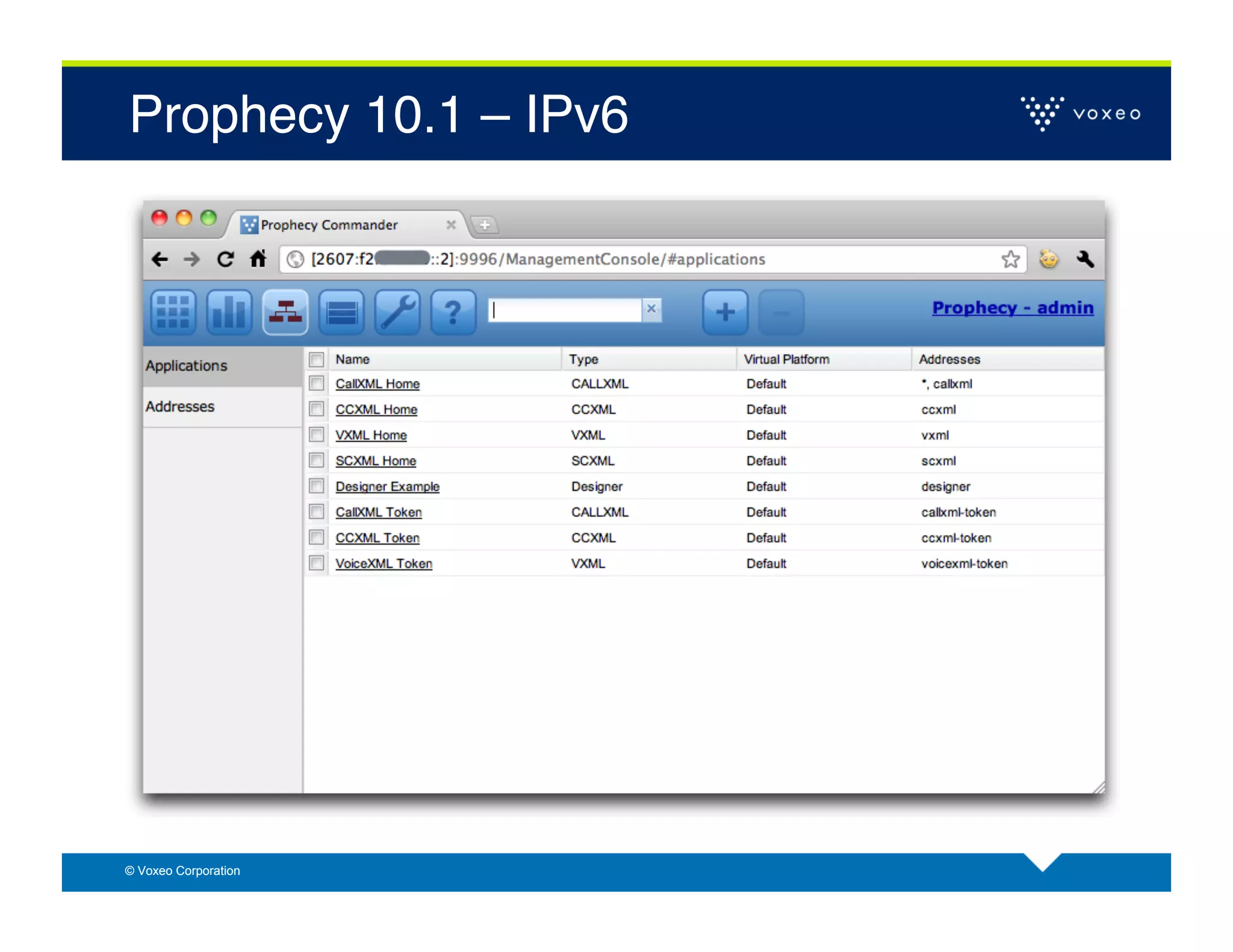Open the CCXML Token application link

[x=377, y=538]
